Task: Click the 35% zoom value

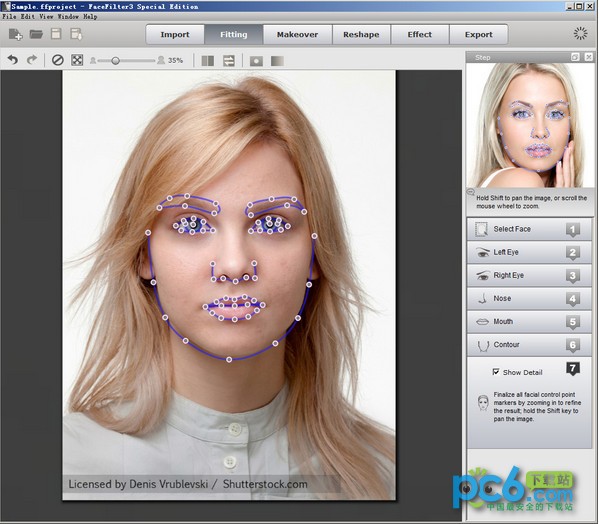Action: click(x=175, y=60)
